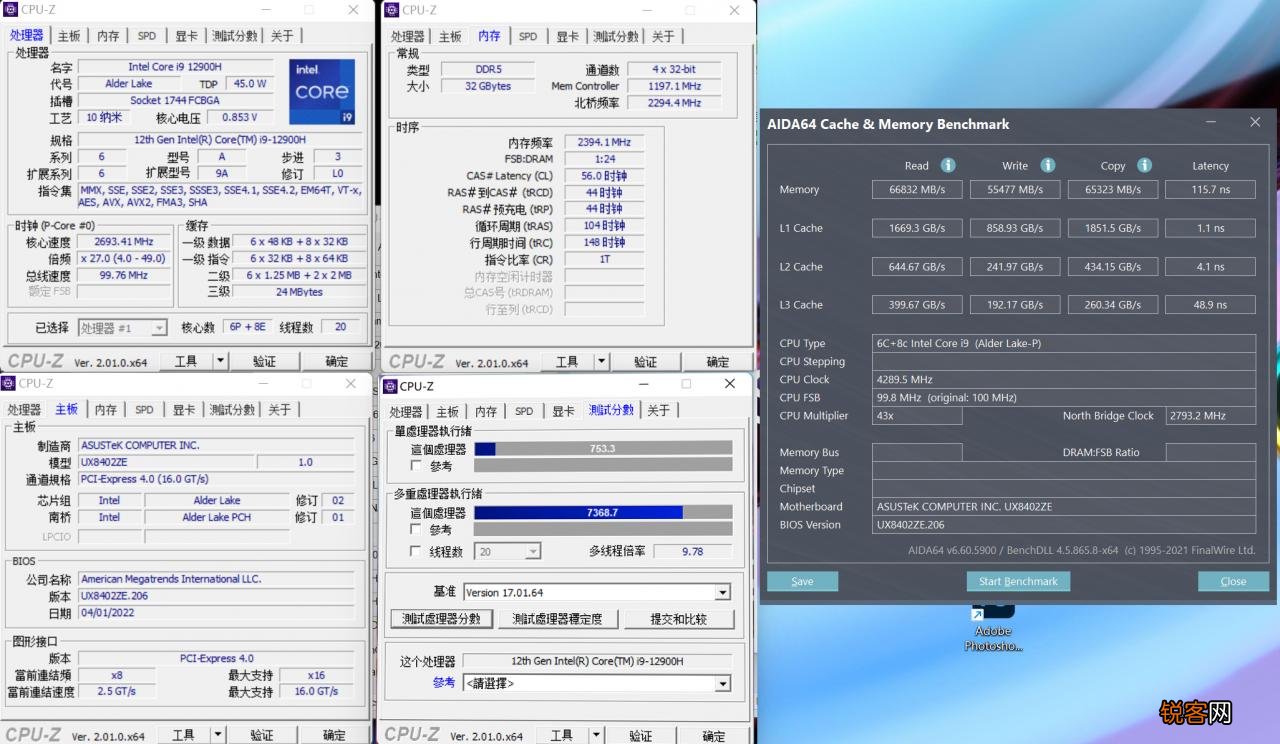The image size is (1280, 744).
Task: Click the 三级 cache value 24 MBytes
Action: click(300, 292)
